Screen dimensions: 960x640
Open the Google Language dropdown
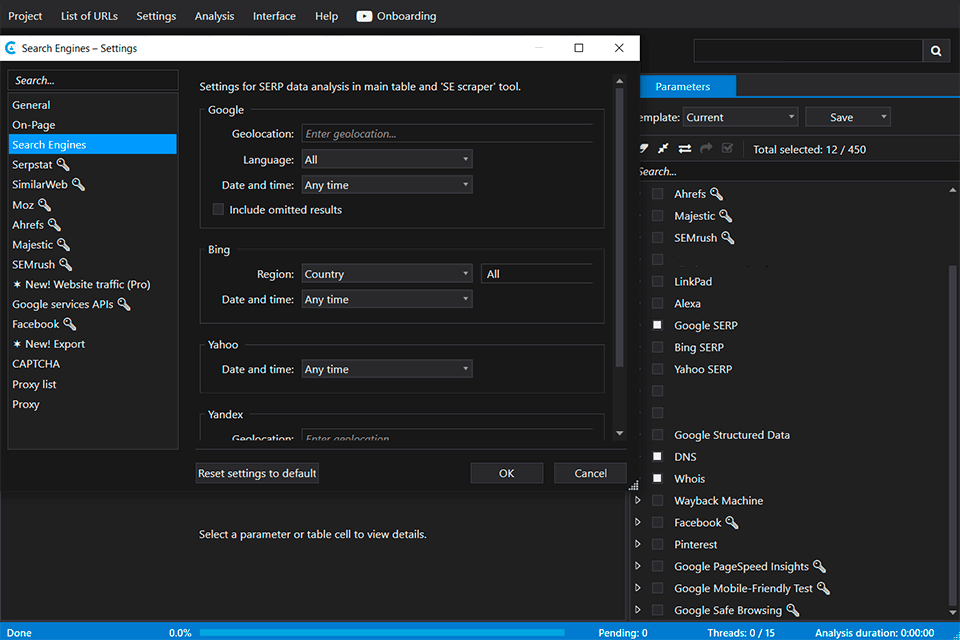pyautogui.click(x=387, y=159)
